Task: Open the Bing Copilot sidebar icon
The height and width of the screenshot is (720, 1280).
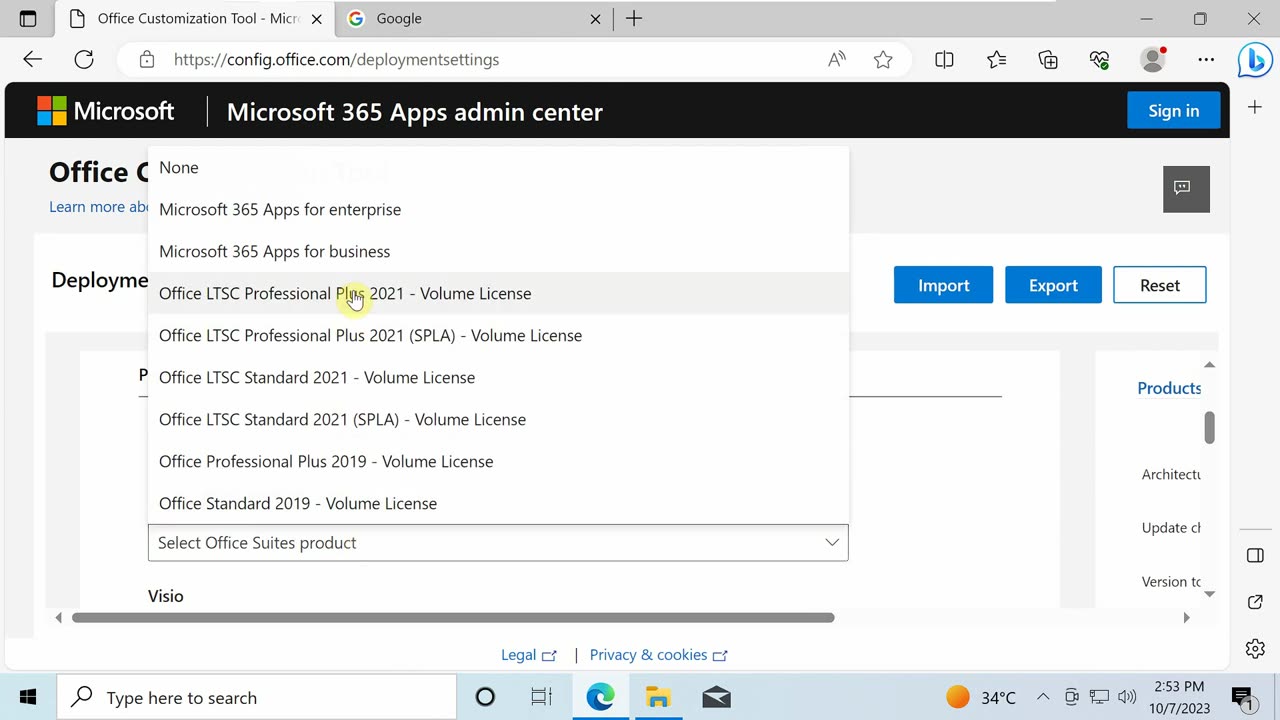Action: 1254,60
